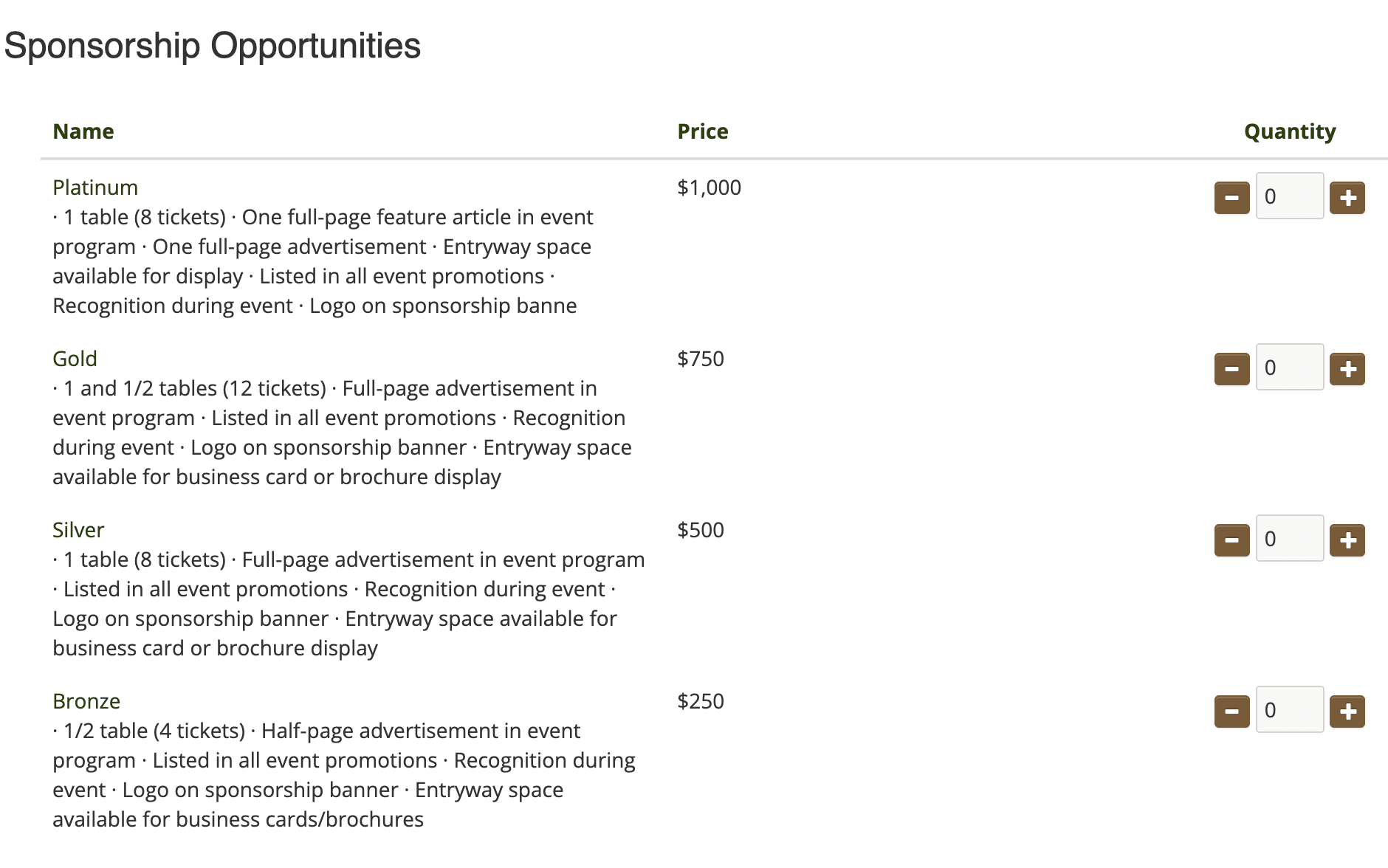Decrease Platinum sponsorship quantity with minus icon
This screenshot has height=868, width=1388.
point(1231,198)
